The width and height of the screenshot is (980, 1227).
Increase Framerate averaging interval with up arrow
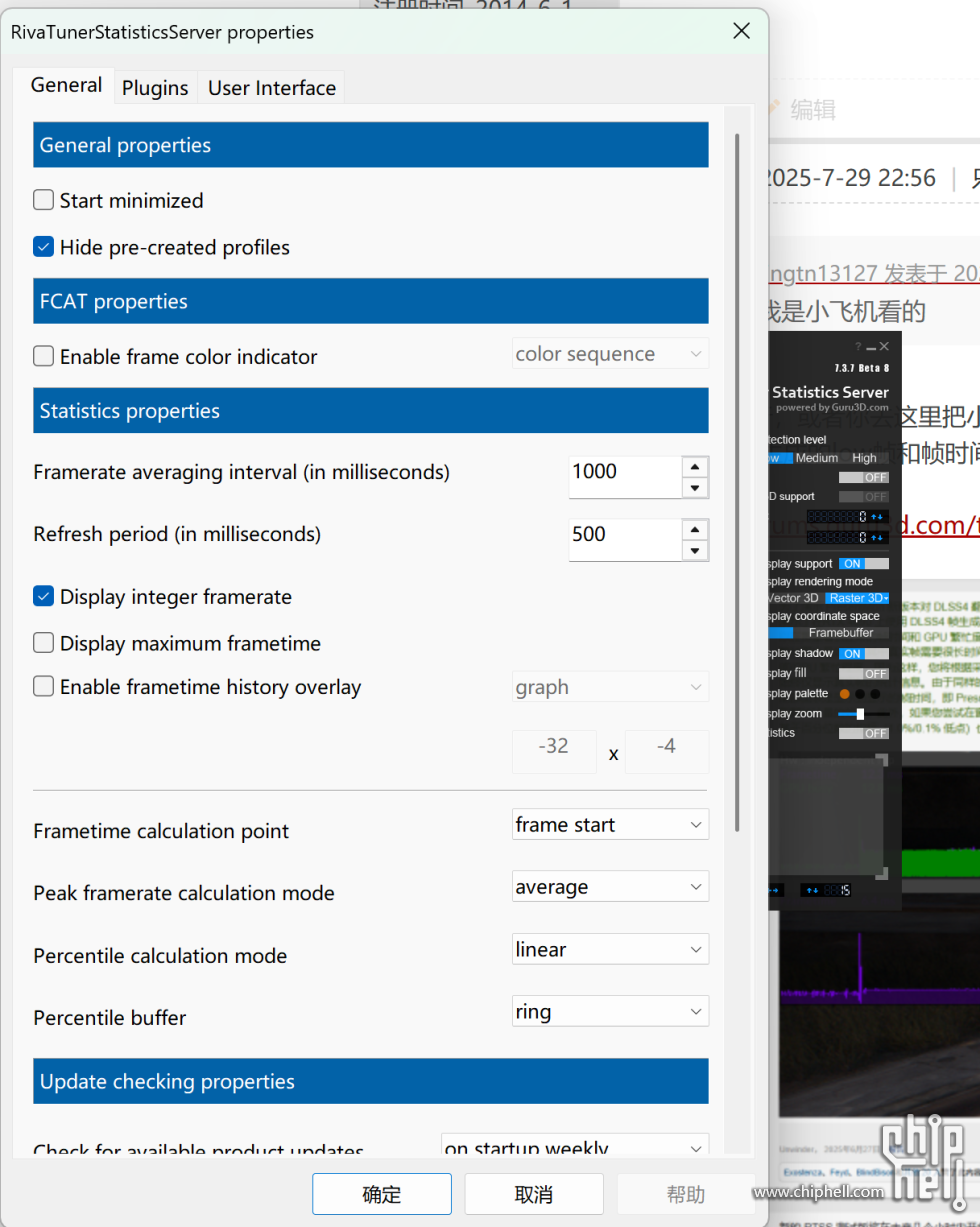click(695, 467)
